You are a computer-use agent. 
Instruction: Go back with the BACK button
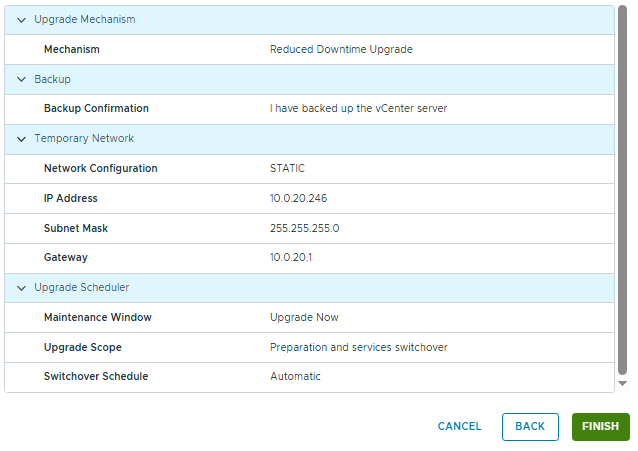pos(530,426)
